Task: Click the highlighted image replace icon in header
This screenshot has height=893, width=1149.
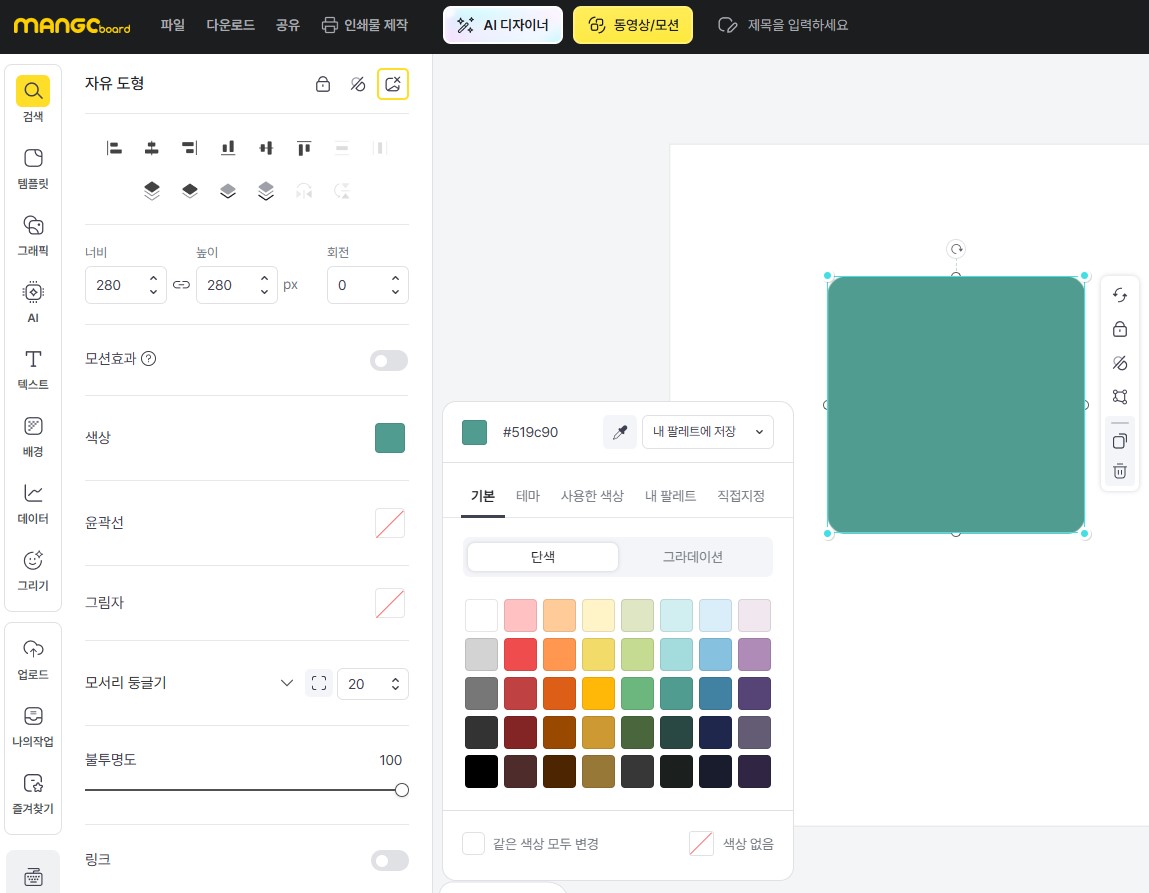Action: pyautogui.click(x=393, y=84)
